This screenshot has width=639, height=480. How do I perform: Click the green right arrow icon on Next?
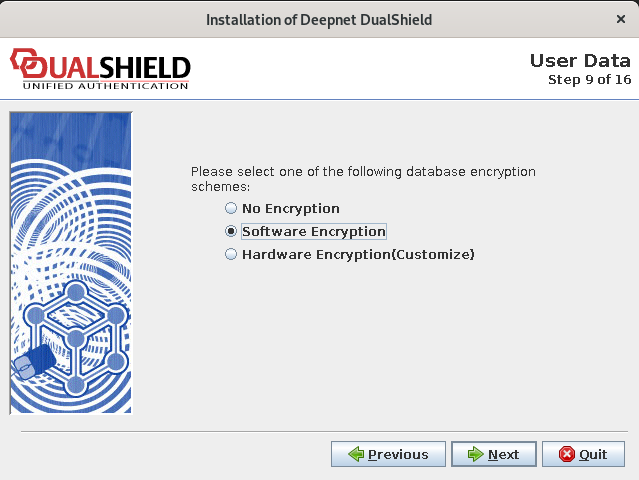[475, 454]
